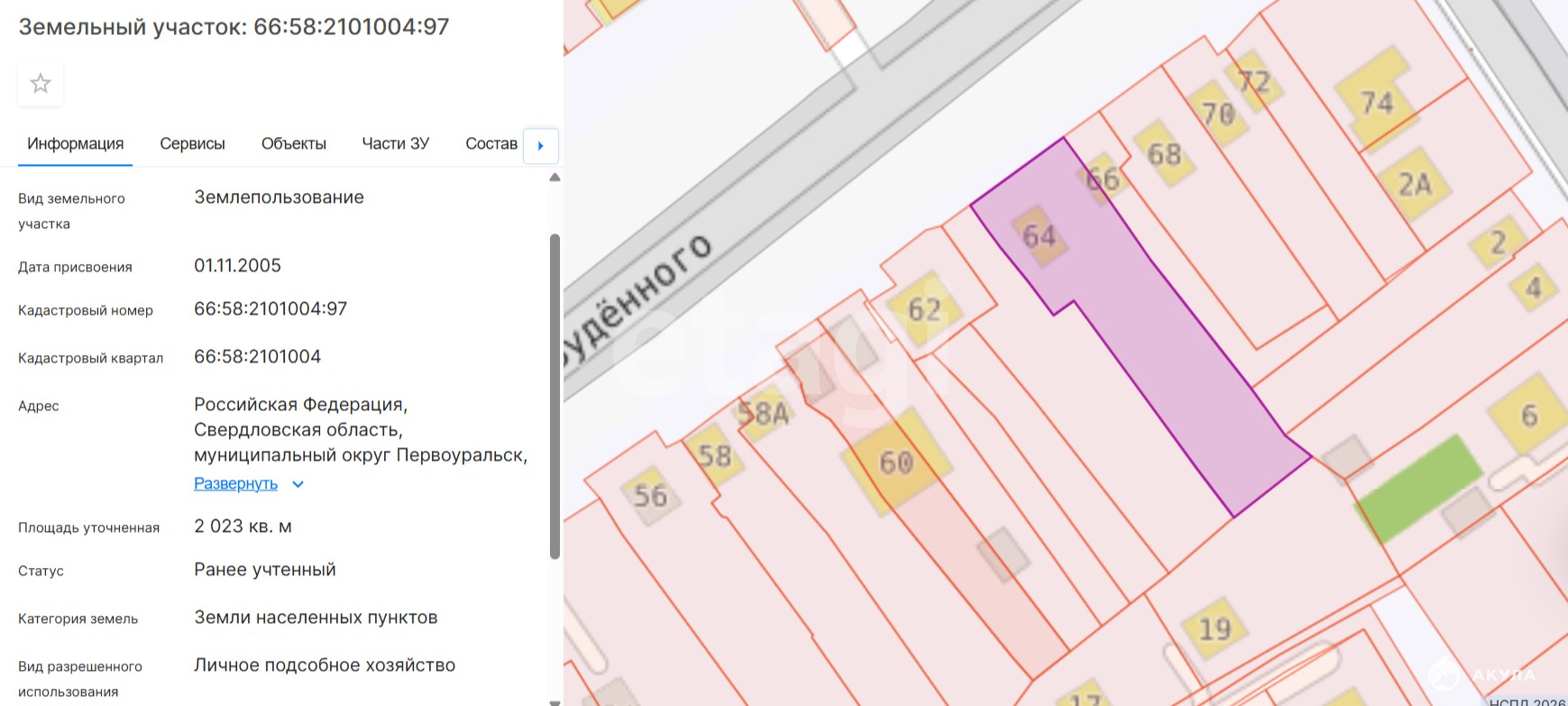Expand address via chevron beside Развернуть
The image size is (1568, 706).
298,484
